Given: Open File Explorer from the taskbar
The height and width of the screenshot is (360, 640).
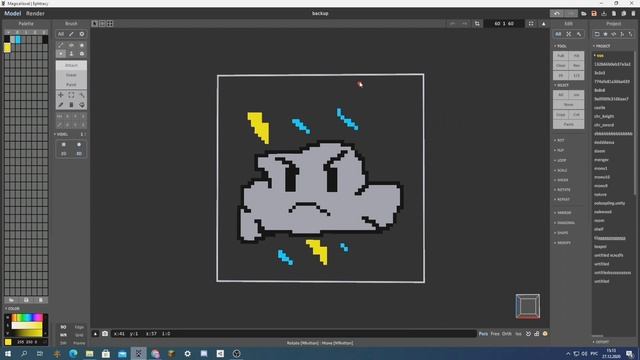Looking at the screenshot, I should tap(89, 353).
